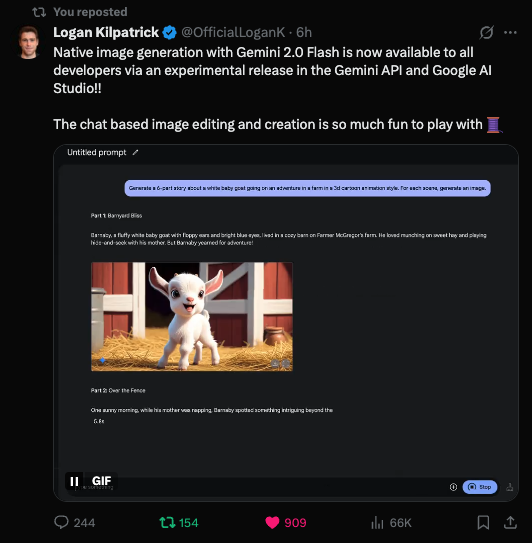This screenshot has height=543, width=532.
Task: Open Logan Kilpatrick's profile avatar
Action: click(29, 42)
